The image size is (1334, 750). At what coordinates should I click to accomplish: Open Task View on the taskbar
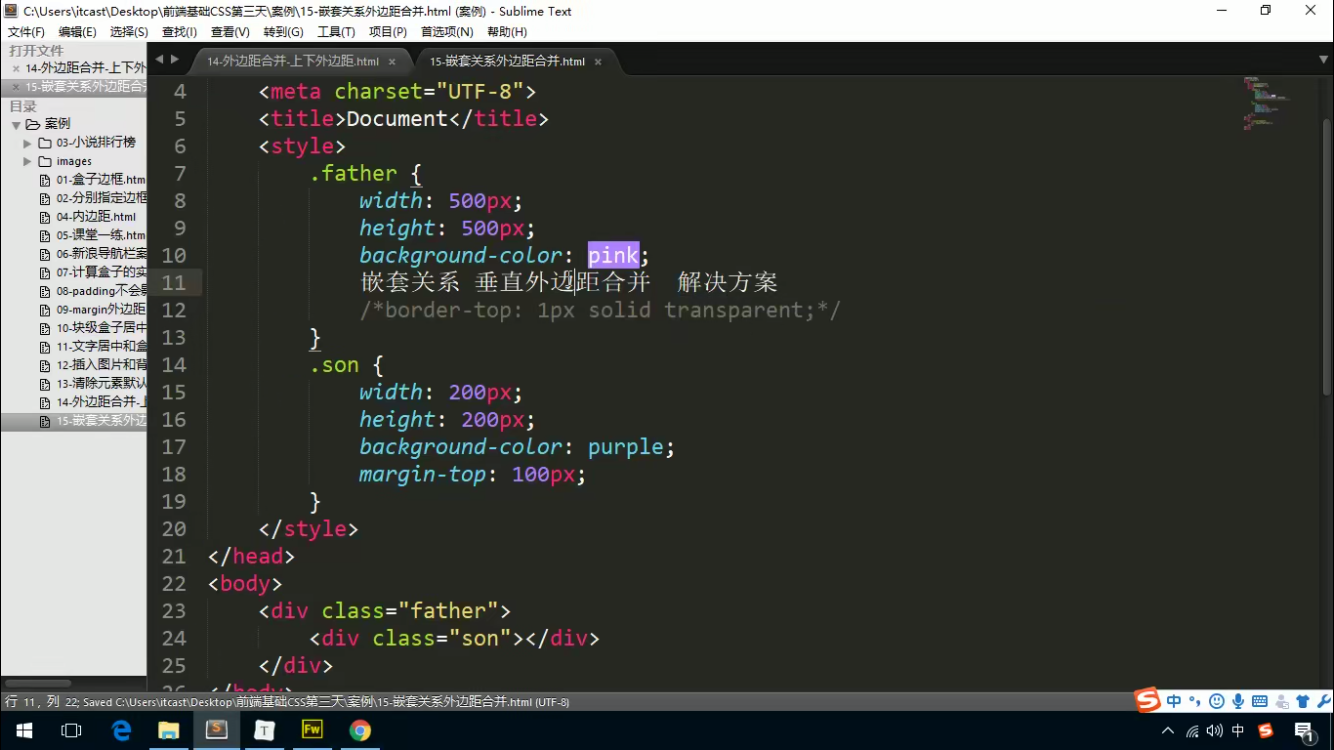(71, 731)
